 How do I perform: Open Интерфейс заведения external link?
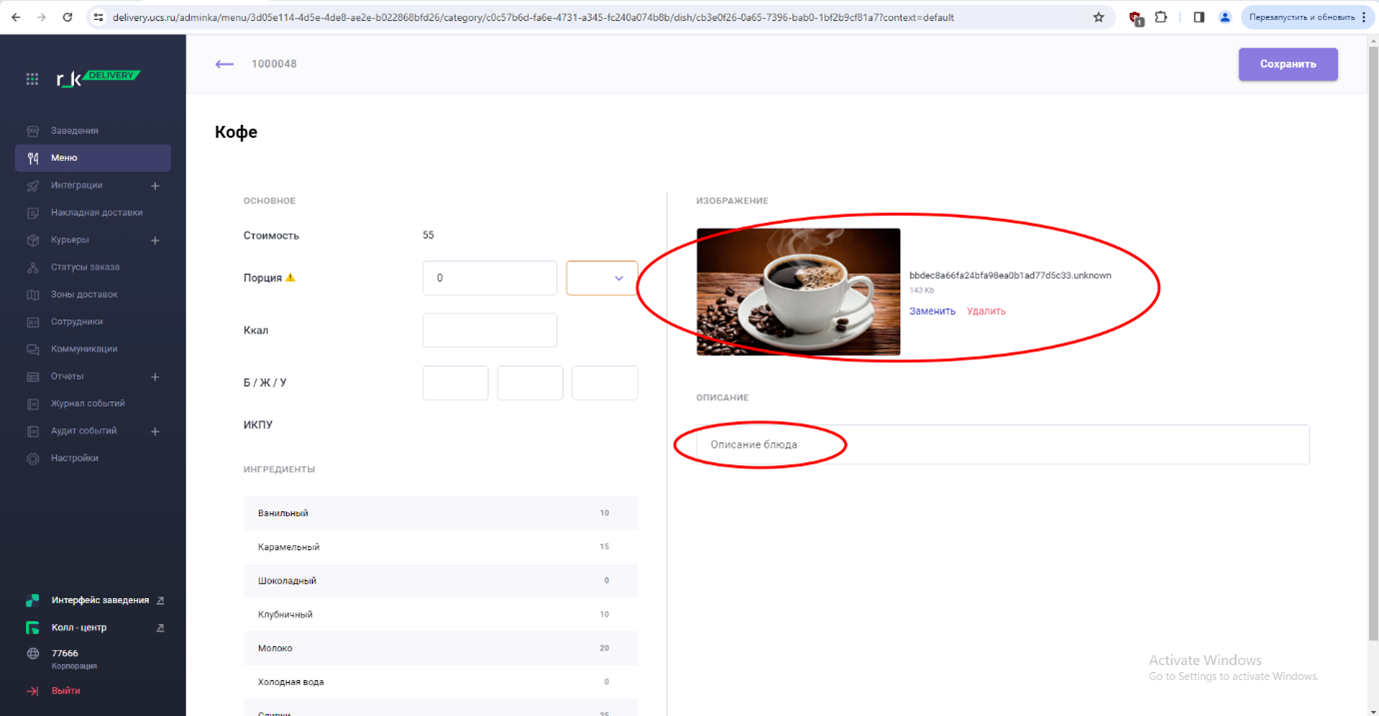pos(160,600)
